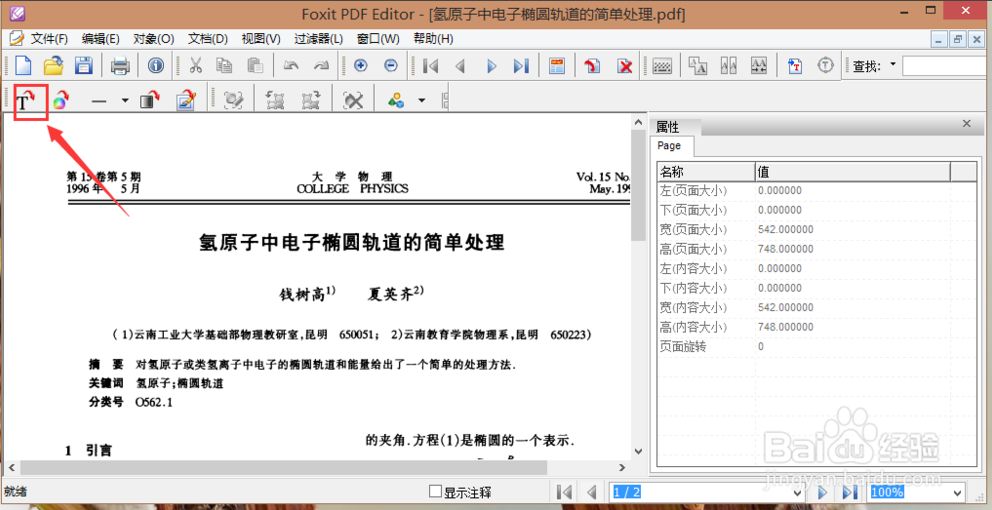
Task: Expand the page number dropdown
Action: (797, 492)
